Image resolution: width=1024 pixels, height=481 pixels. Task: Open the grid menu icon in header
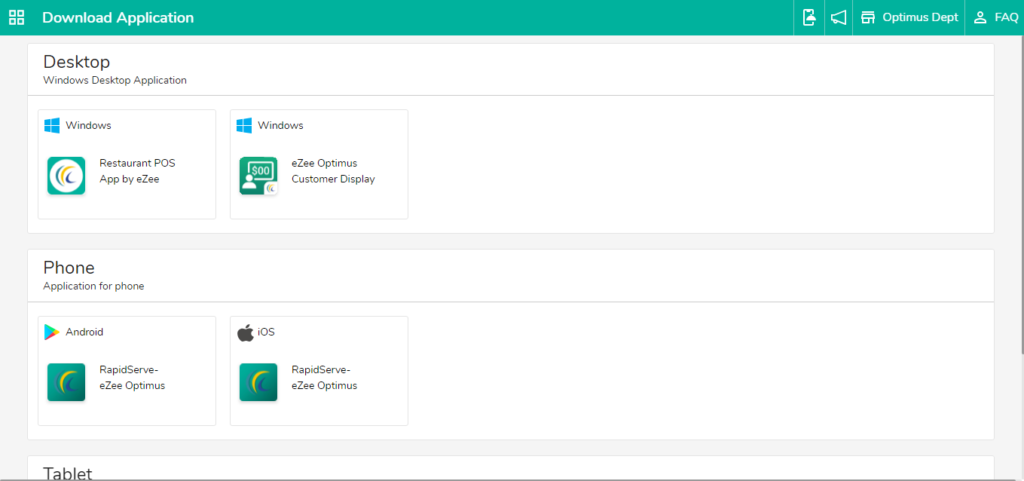(x=16, y=18)
